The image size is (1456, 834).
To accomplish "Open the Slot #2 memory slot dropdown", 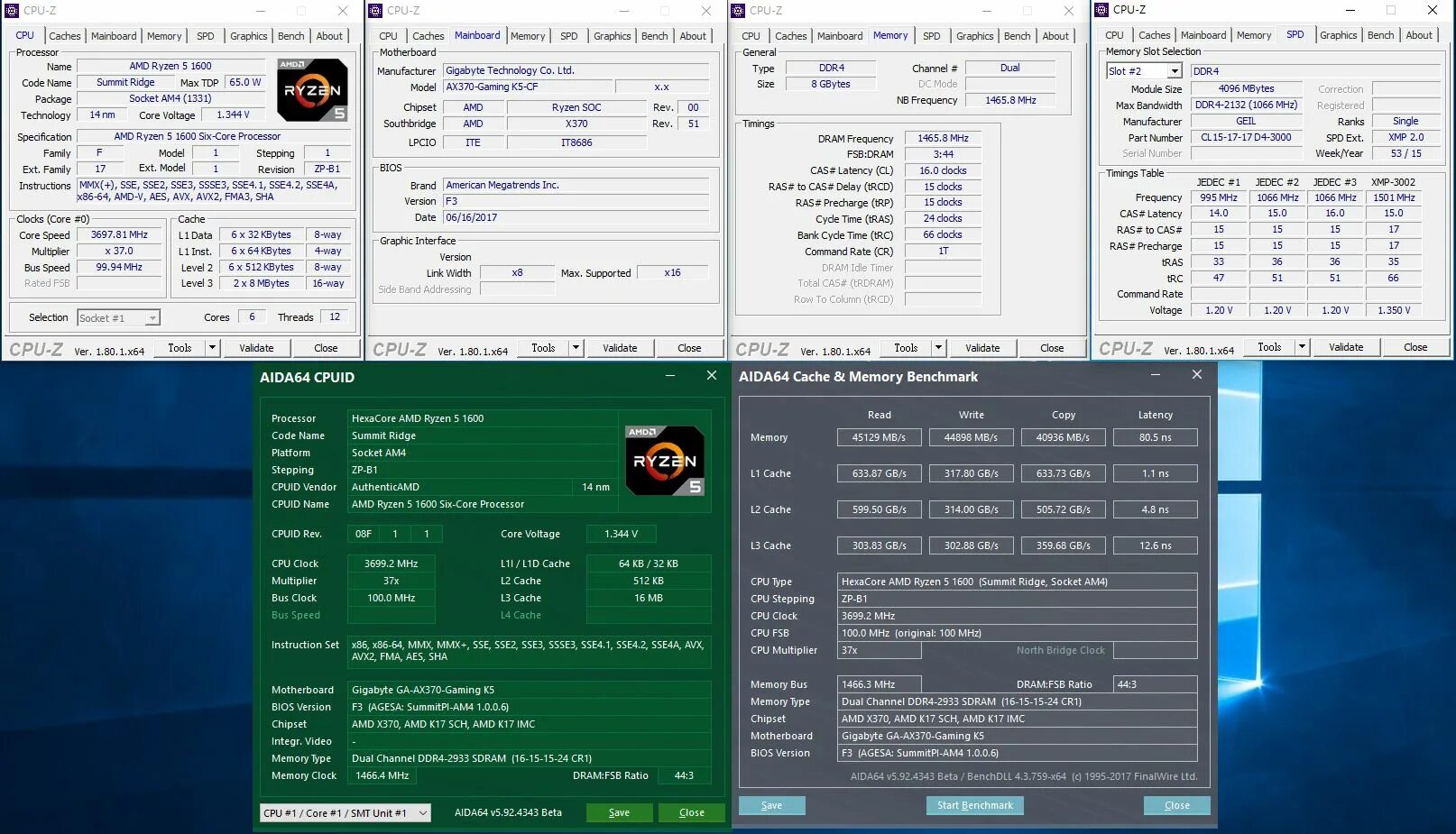I will tap(1144, 71).
